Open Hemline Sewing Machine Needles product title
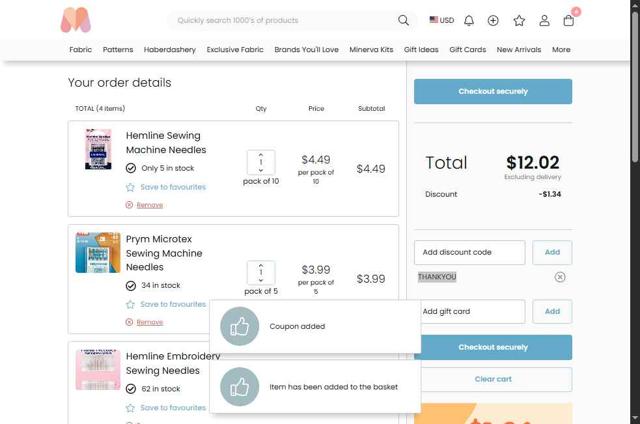640x424 pixels. (x=166, y=142)
